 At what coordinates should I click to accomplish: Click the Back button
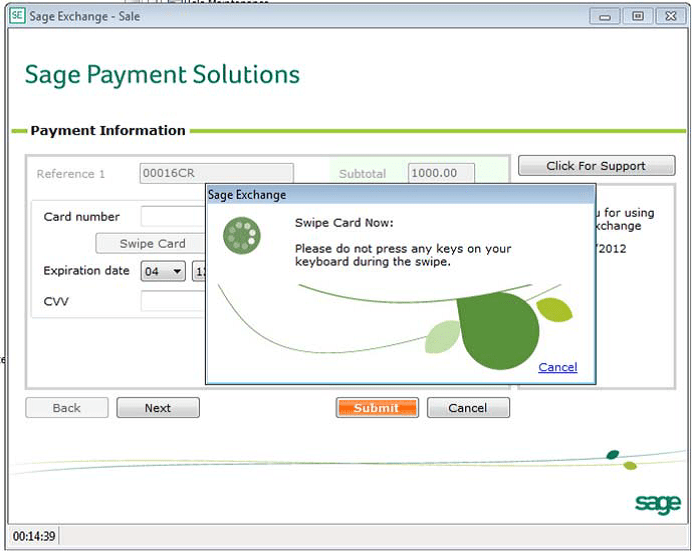click(x=67, y=408)
